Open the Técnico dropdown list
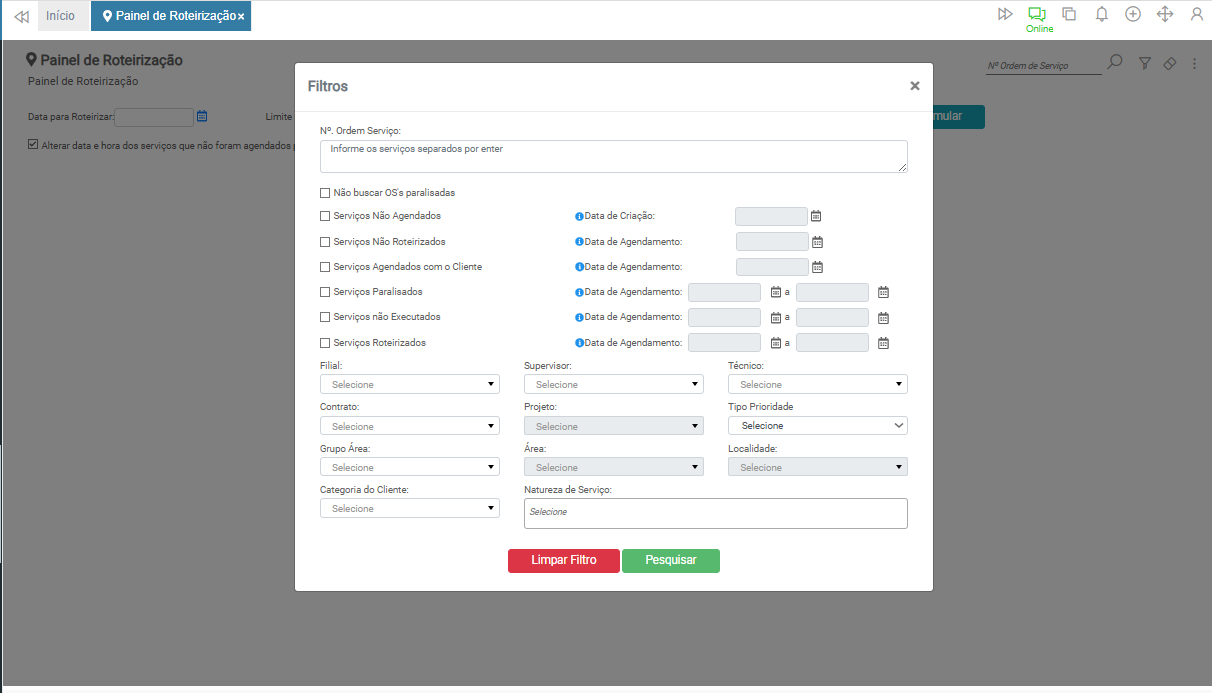This screenshot has height=693, width=1212. (817, 384)
